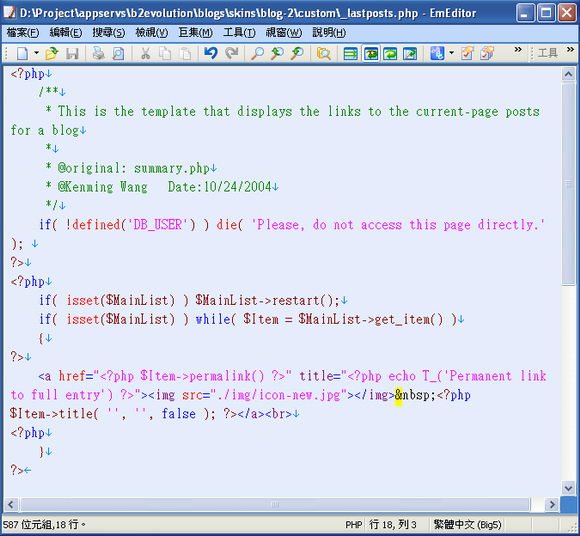This screenshot has width=580, height=536.
Task: Click the word die in the code
Action: 226,225
